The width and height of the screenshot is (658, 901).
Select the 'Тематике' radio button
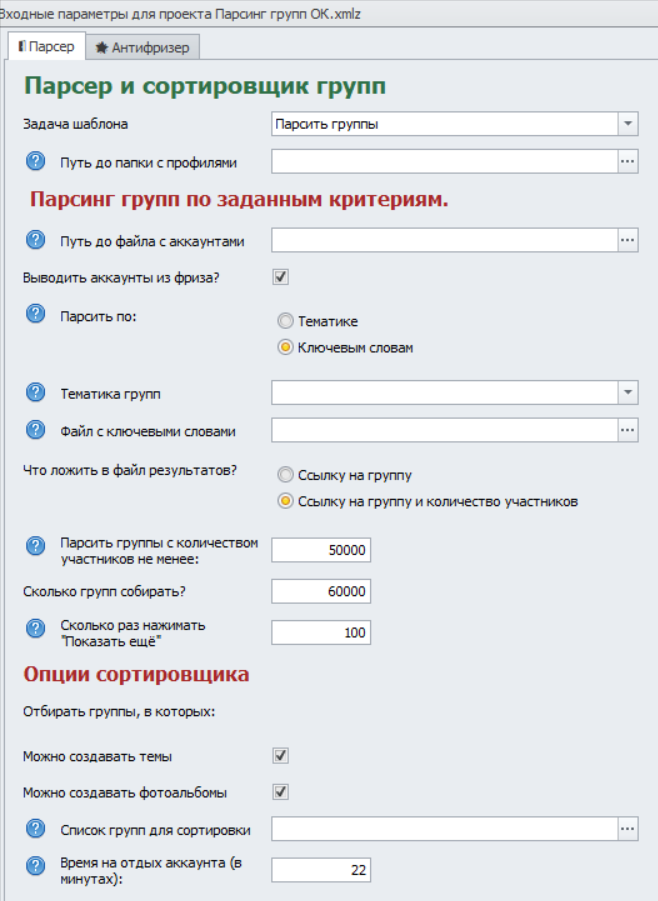pyautogui.click(x=283, y=319)
